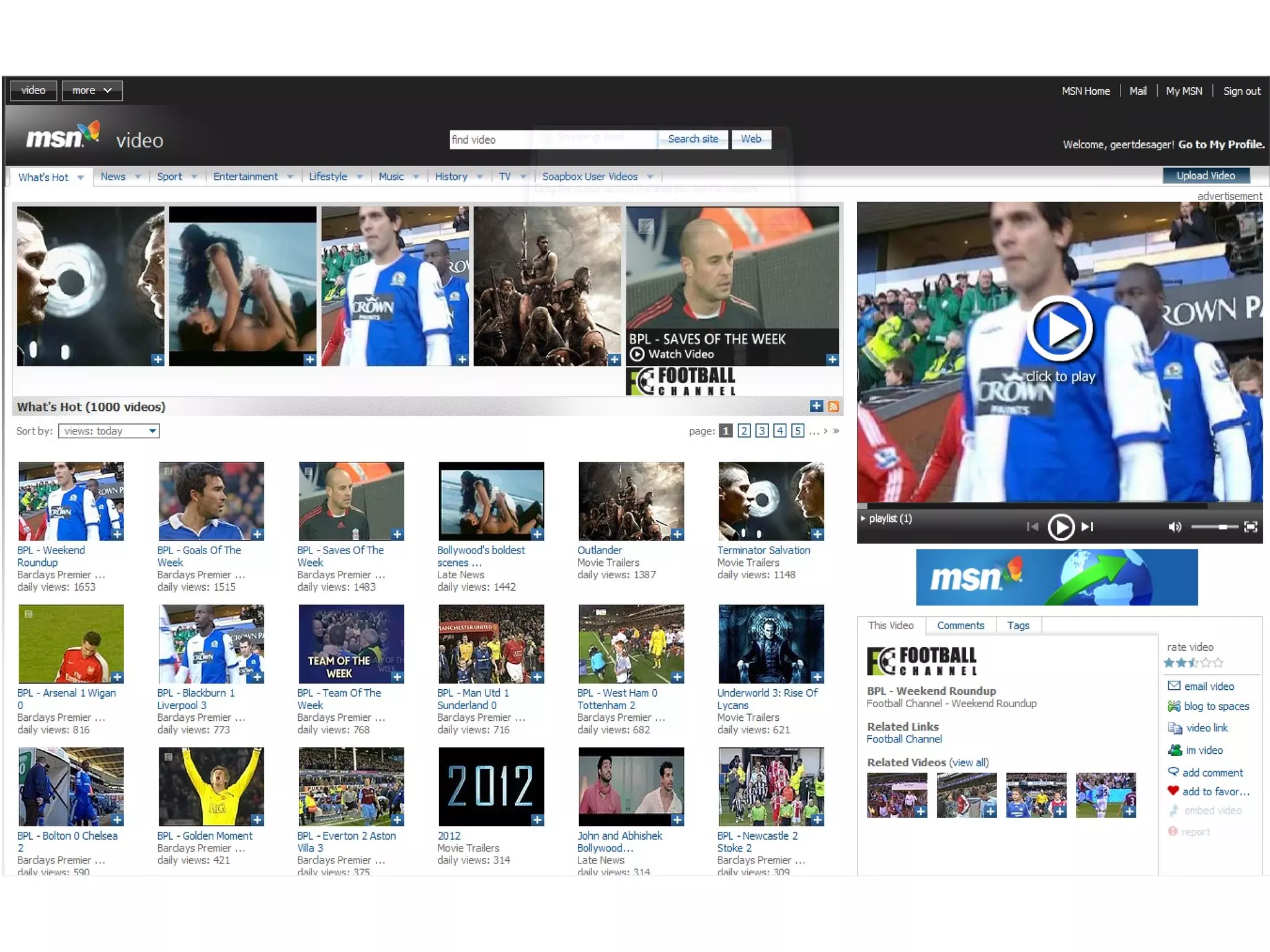
Task: Click the email video envelope icon
Action: 1174,685
